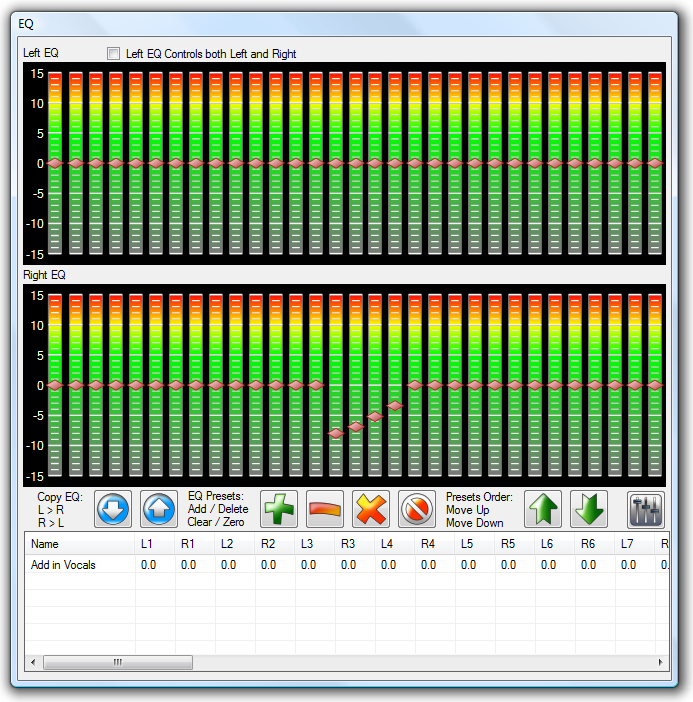Click the L3 column header

click(x=315, y=544)
